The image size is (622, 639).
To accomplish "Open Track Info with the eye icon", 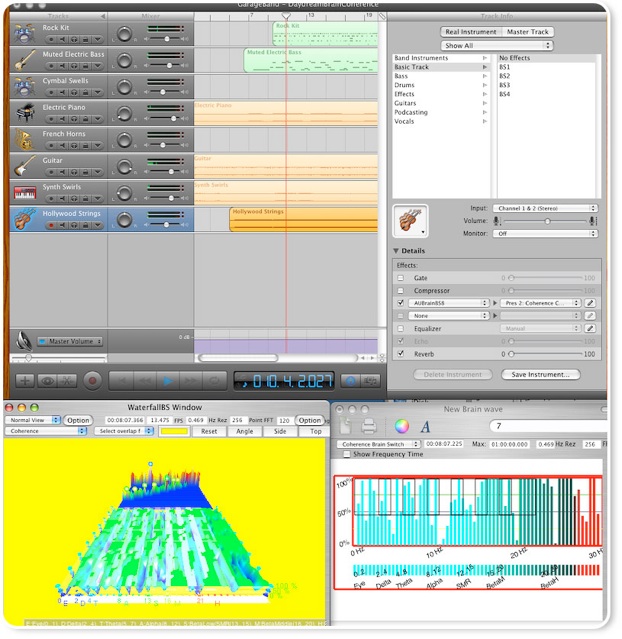I will pos(47,381).
